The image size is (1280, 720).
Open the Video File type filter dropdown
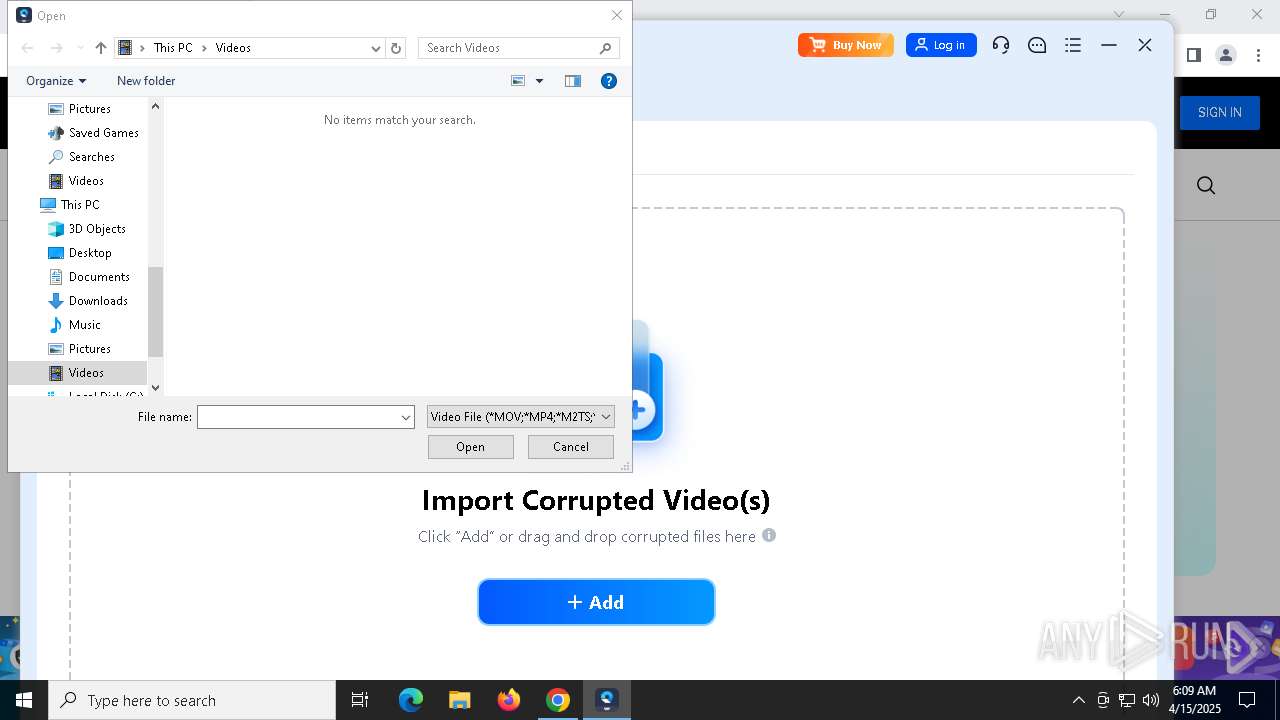click(521, 417)
